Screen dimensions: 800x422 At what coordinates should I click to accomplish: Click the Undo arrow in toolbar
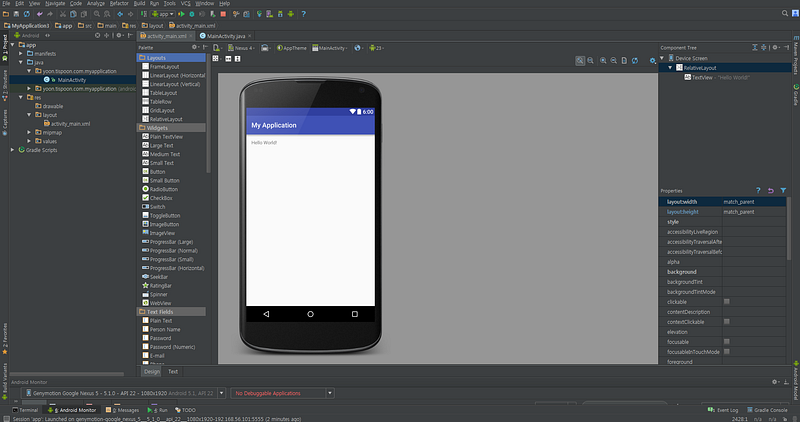point(40,14)
